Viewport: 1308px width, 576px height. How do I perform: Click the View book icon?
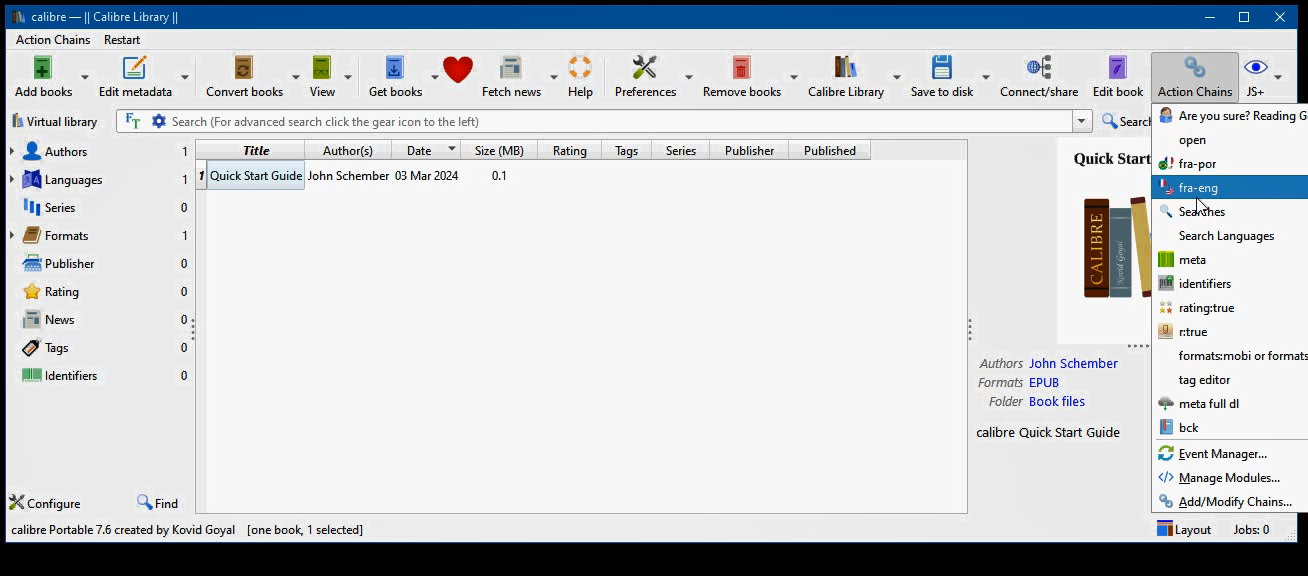[321, 68]
